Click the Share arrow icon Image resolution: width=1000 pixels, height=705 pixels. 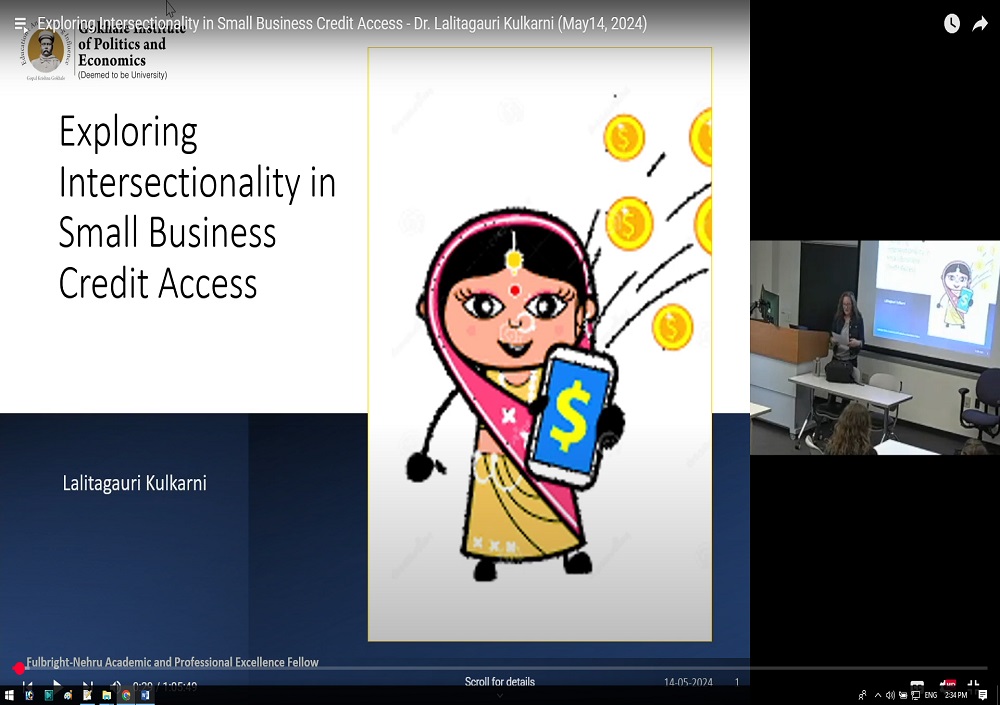tap(980, 24)
